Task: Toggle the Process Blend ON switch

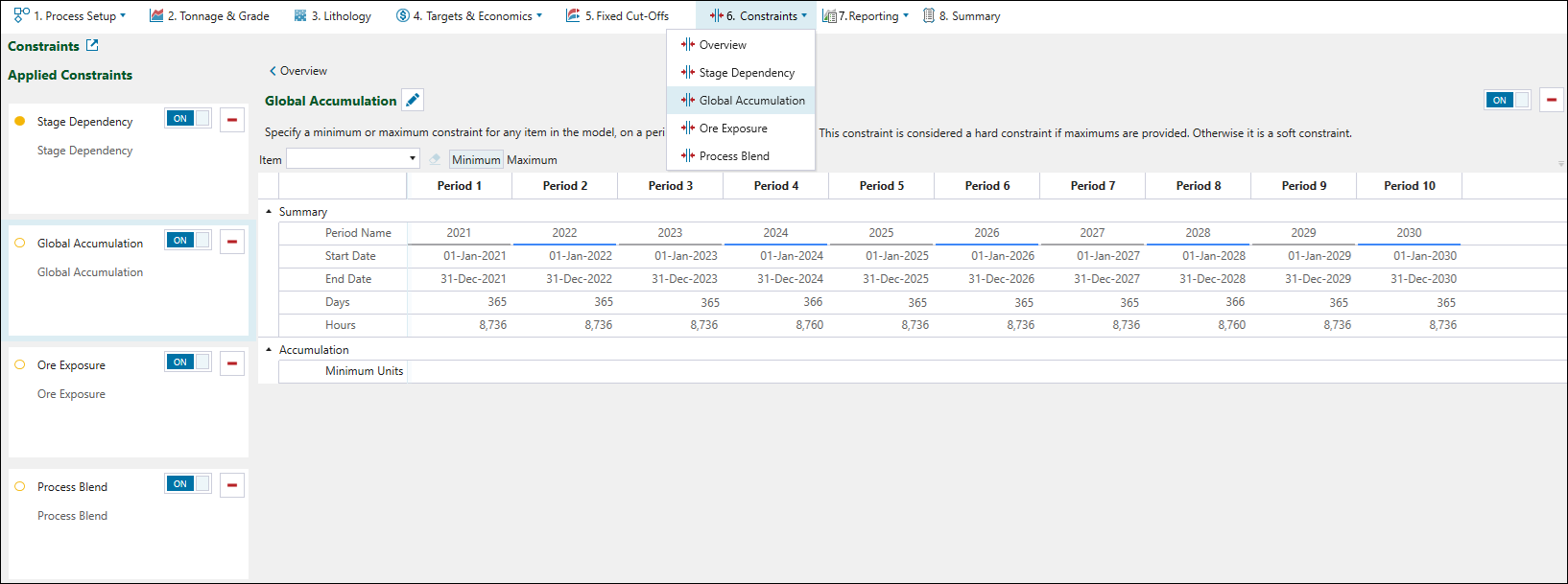Action: click(188, 484)
